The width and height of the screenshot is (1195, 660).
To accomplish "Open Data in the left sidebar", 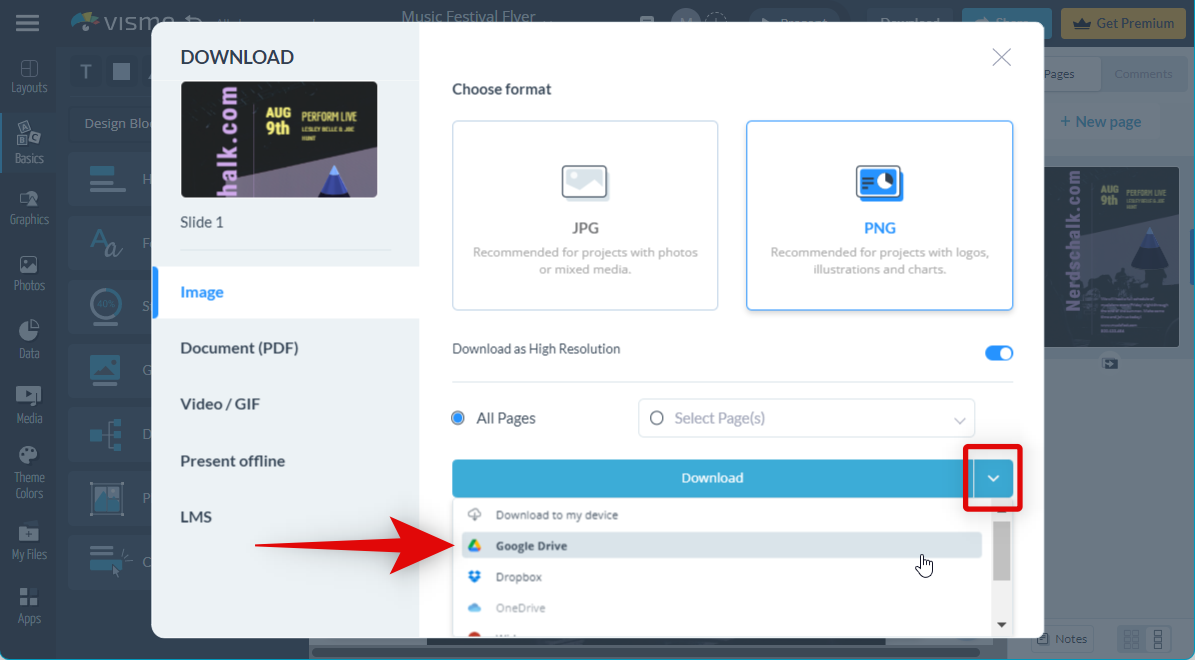I will pos(29,340).
